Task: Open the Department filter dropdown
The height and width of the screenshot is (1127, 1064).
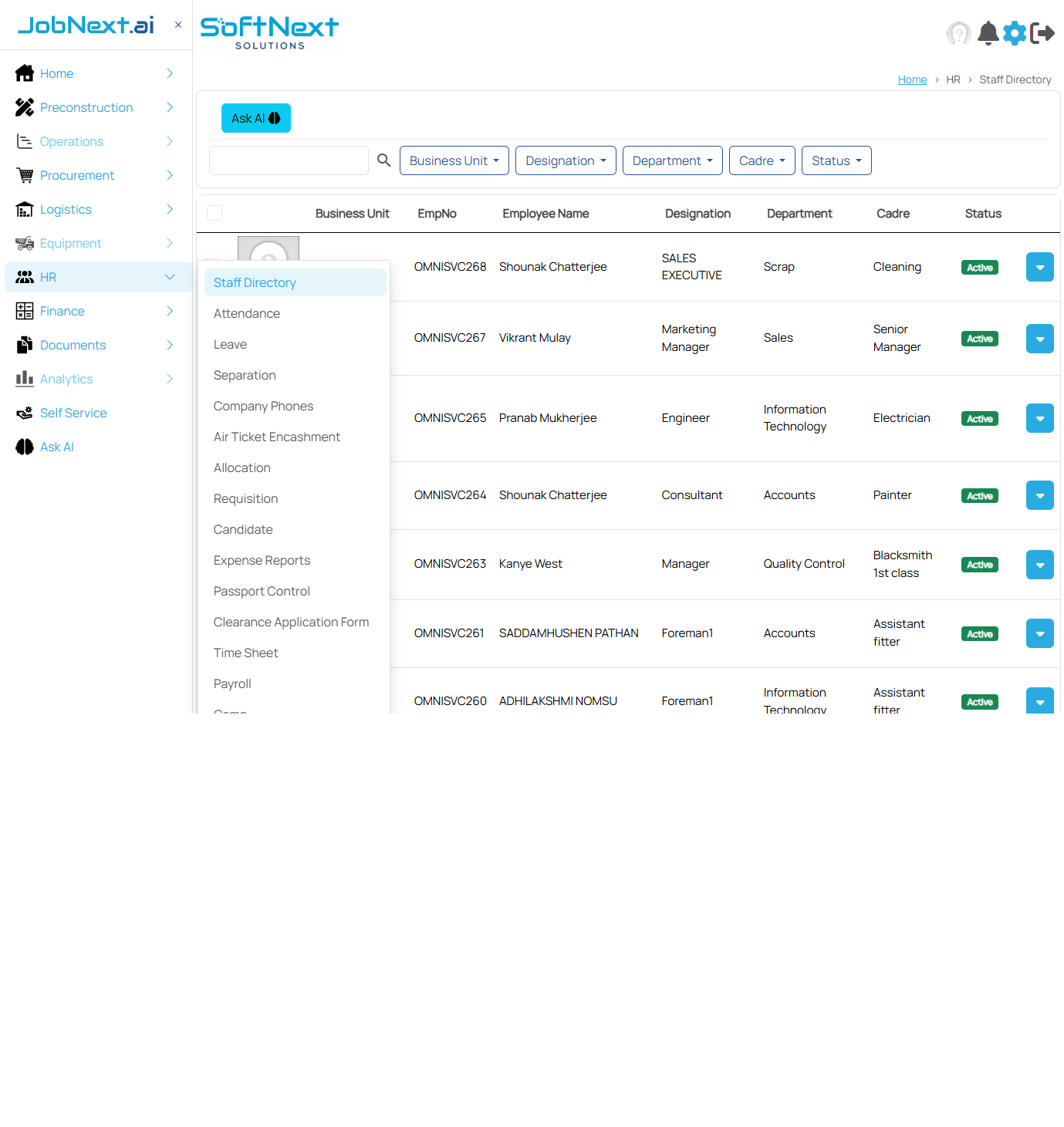Action: point(671,160)
